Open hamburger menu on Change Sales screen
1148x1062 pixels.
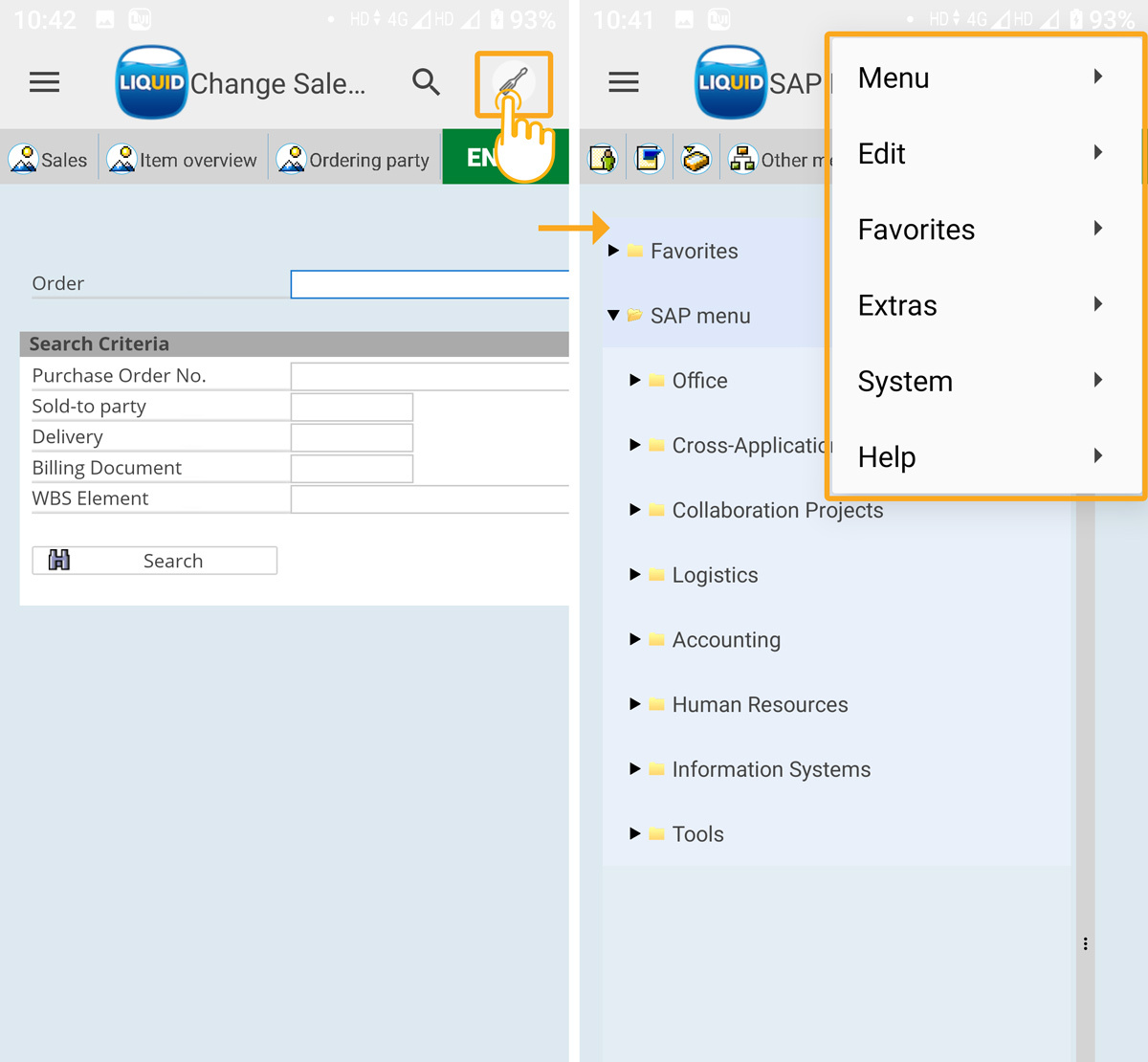[45, 83]
